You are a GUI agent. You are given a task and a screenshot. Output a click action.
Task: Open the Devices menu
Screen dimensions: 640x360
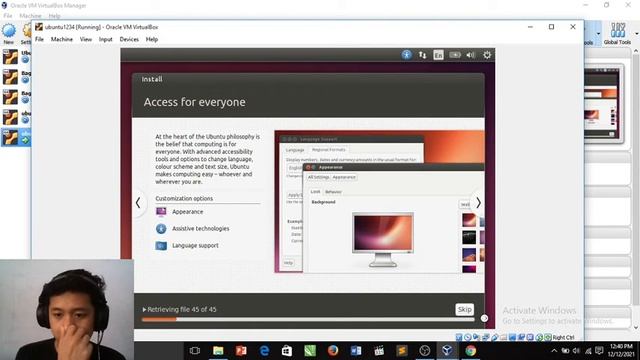pos(129,39)
